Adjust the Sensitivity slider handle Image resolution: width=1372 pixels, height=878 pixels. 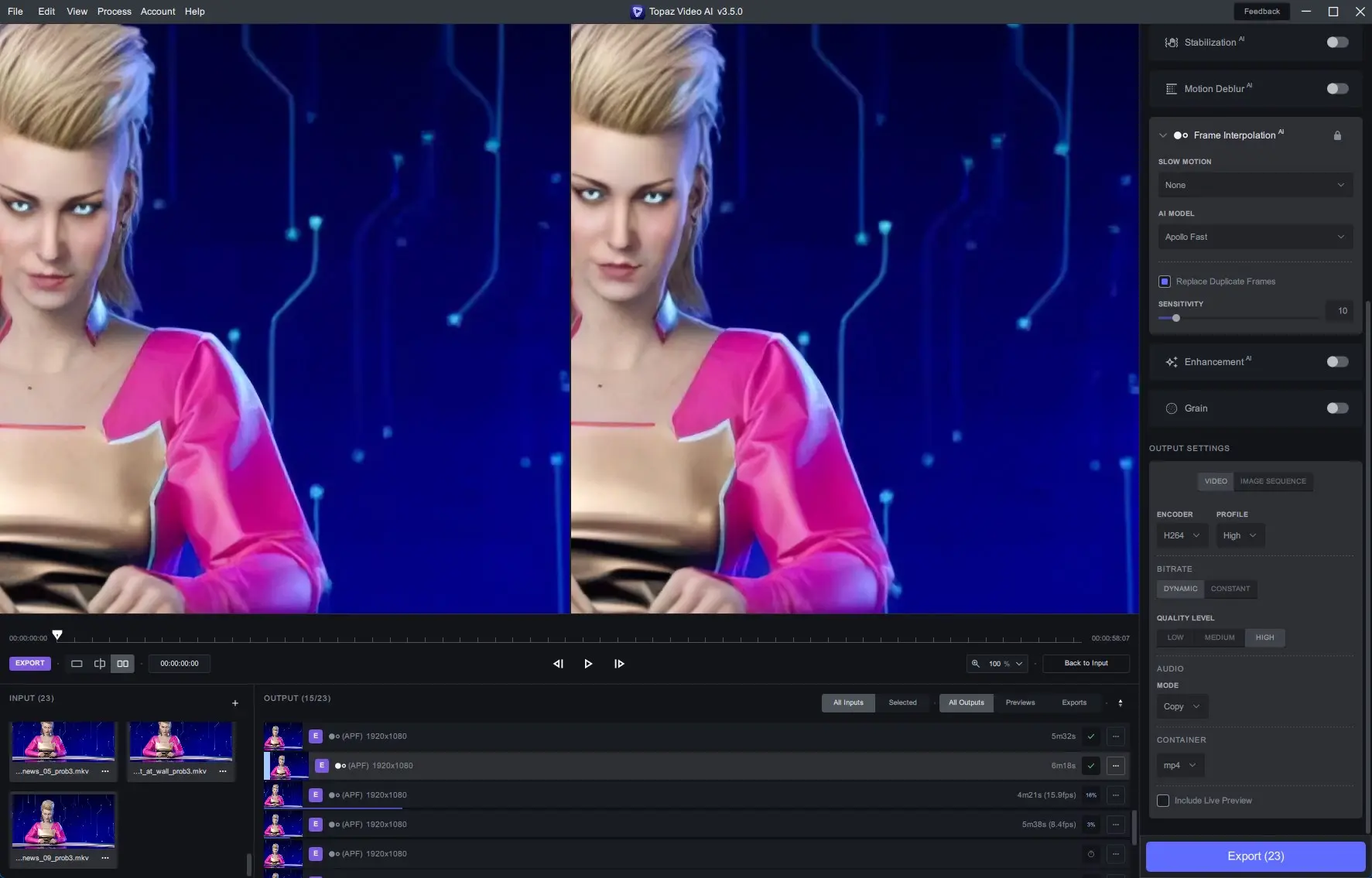(1175, 319)
